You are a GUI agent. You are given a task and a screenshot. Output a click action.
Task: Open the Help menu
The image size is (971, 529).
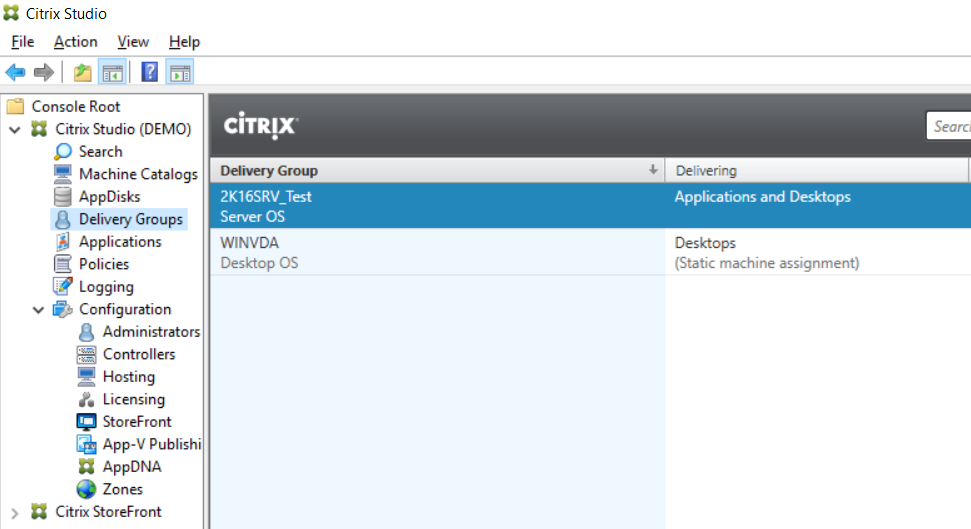[x=184, y=42]
